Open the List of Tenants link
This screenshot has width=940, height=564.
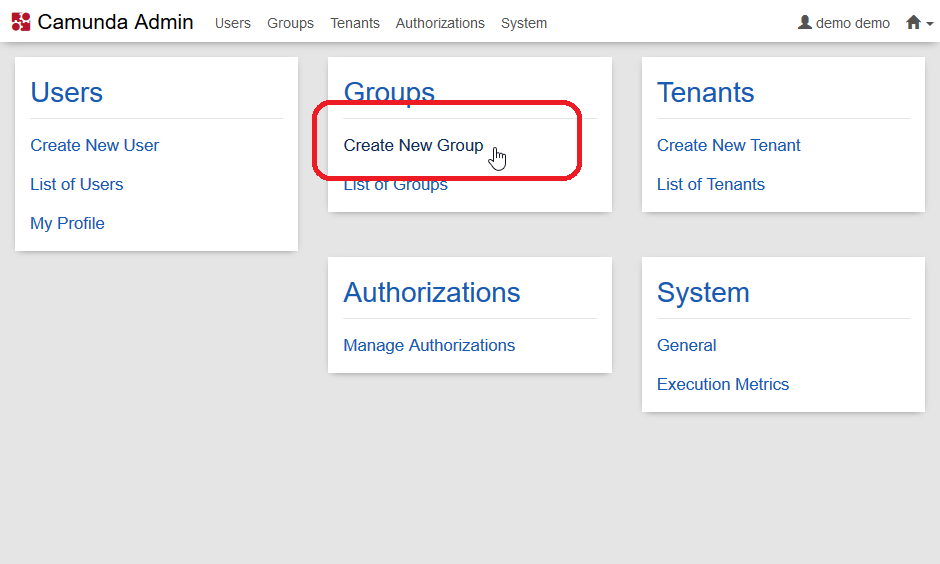pyautogui.click(x=710, y=184)
